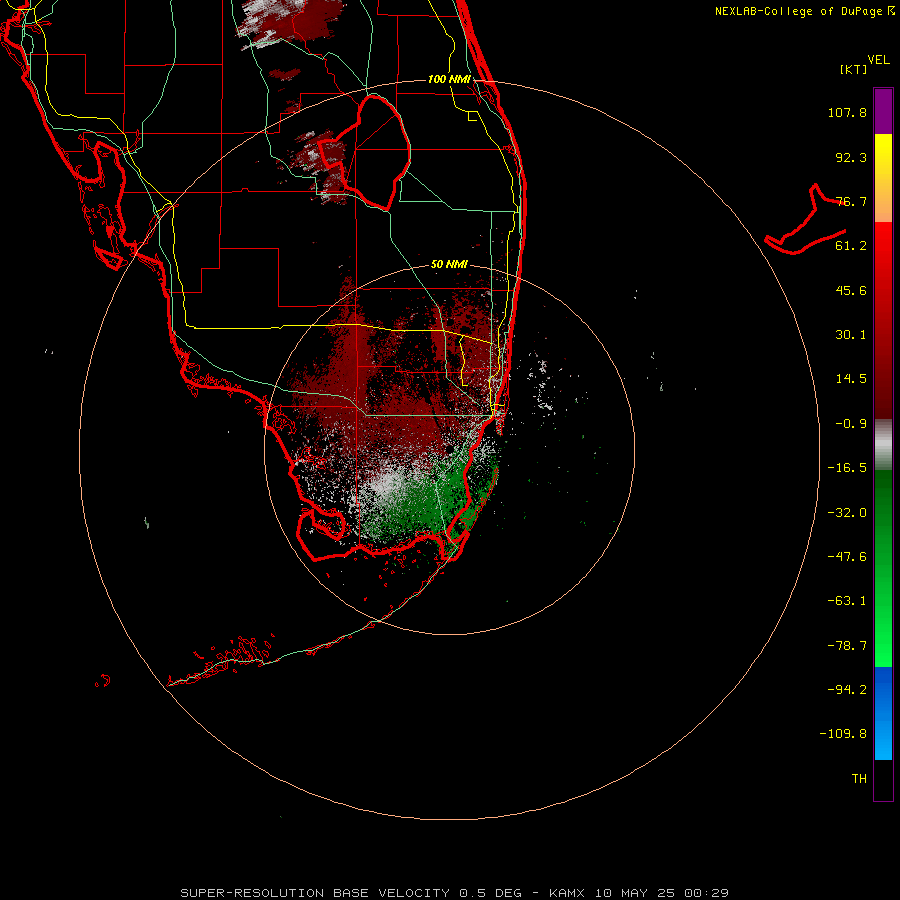
Task: Click the 50 NMI range ring label
Action: [x=449, y=264]
